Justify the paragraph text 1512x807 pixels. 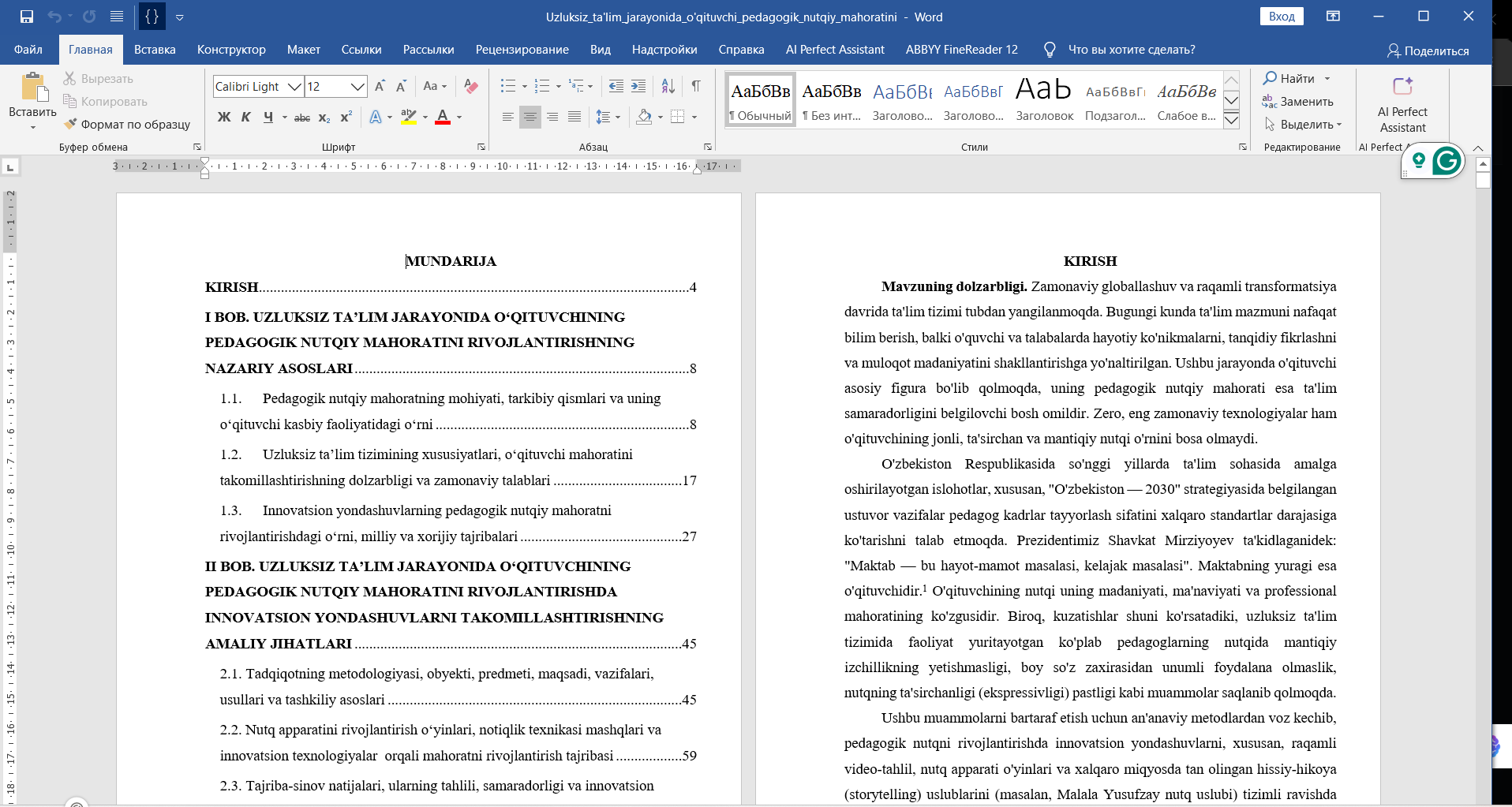(x=574, y=117)
